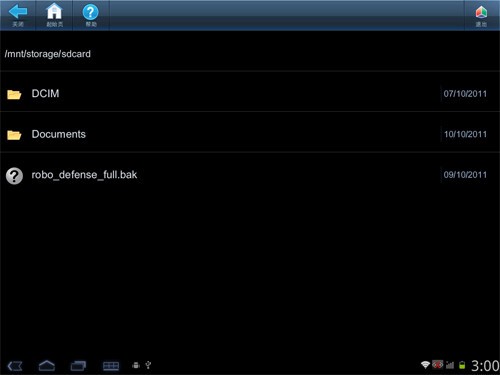Tap the red status icon beside Wi-Fi
The image size is (500, 375).
pyautogui.click(x=438, y=365)
